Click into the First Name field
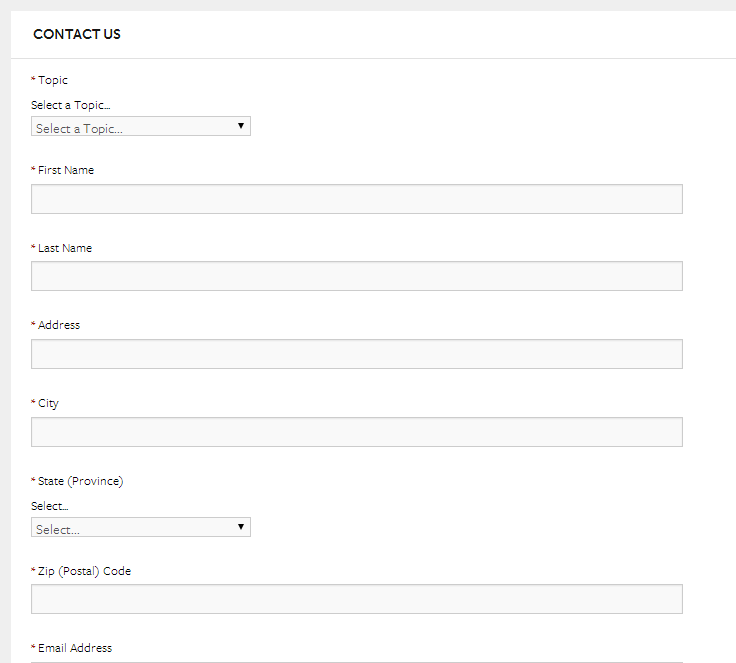Image resolution: width=736 pixels, height=663 pixels. (x=356, y=199)
